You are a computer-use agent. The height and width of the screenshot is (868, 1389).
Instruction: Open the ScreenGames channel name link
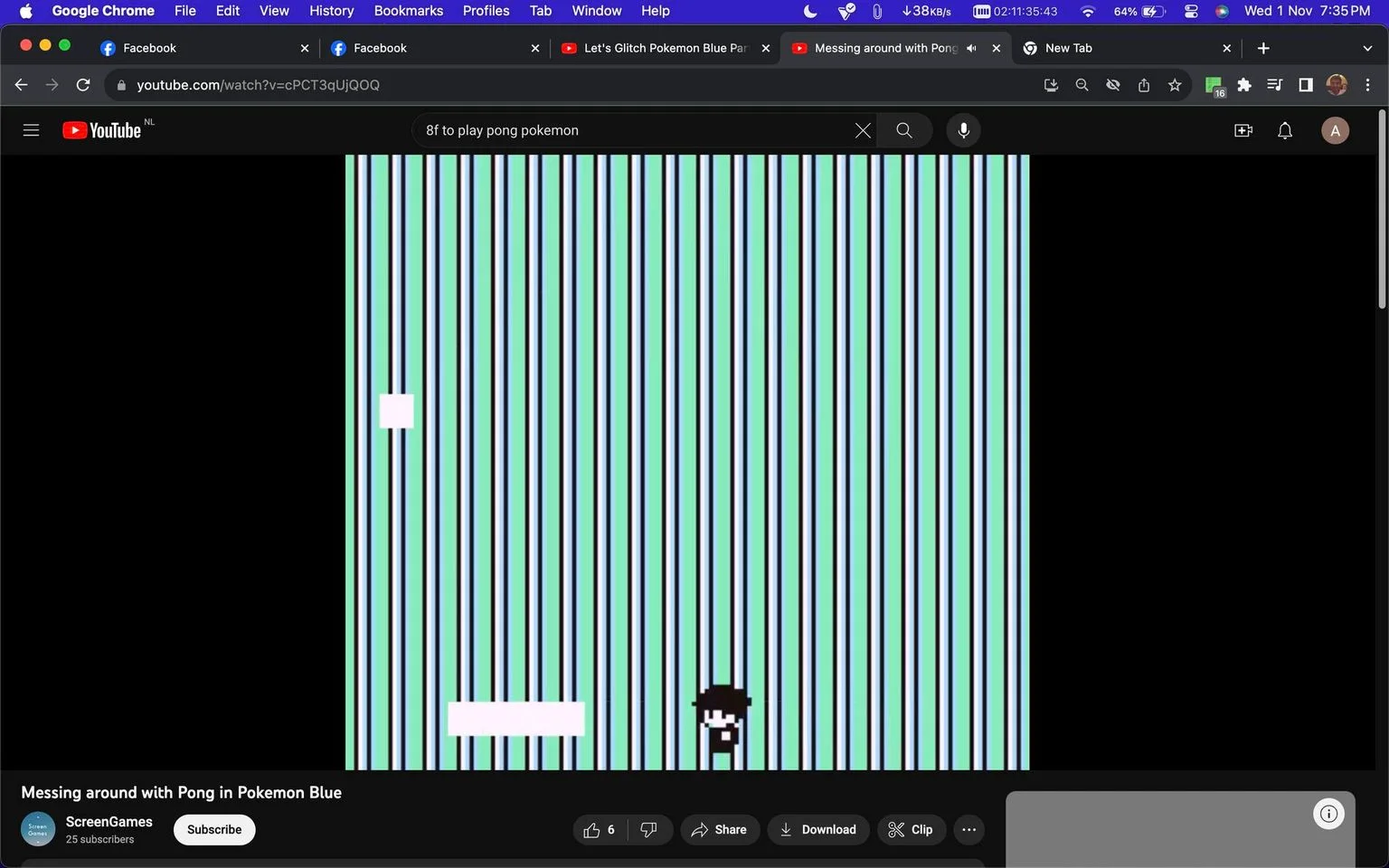tap(109, 821)
